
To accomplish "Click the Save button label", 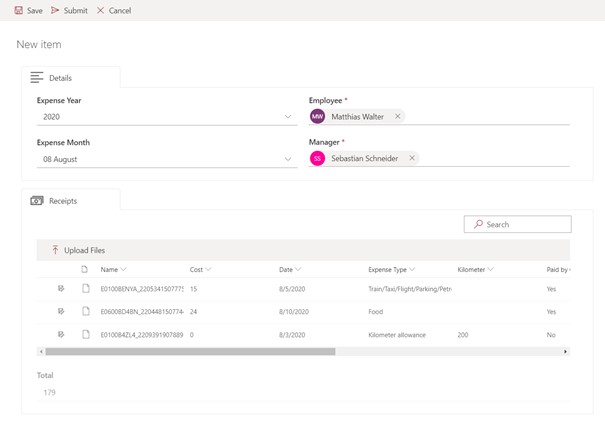I will tap(35, 11).
